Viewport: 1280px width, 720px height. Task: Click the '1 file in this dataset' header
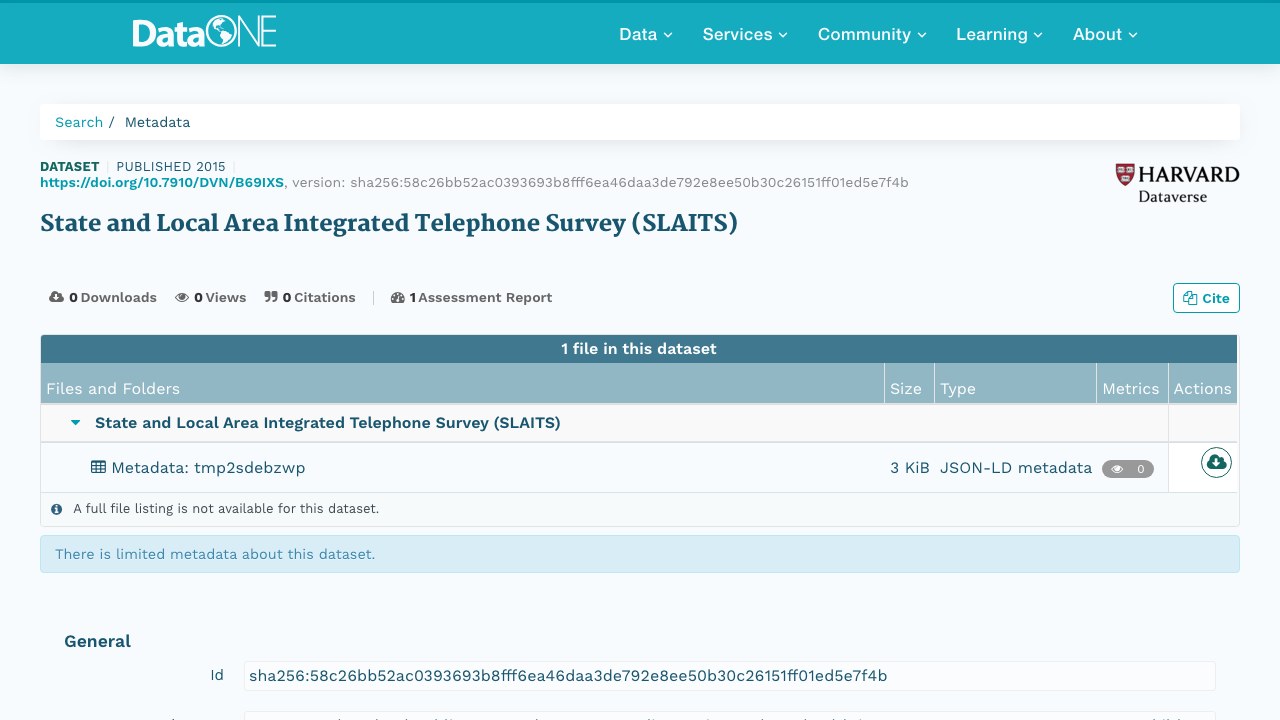click(639, 349)
